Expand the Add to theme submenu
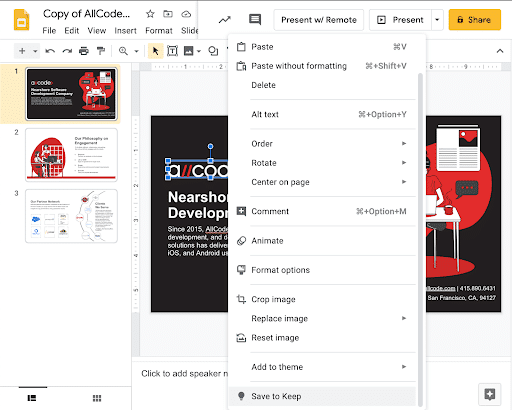 click(322, 367)
